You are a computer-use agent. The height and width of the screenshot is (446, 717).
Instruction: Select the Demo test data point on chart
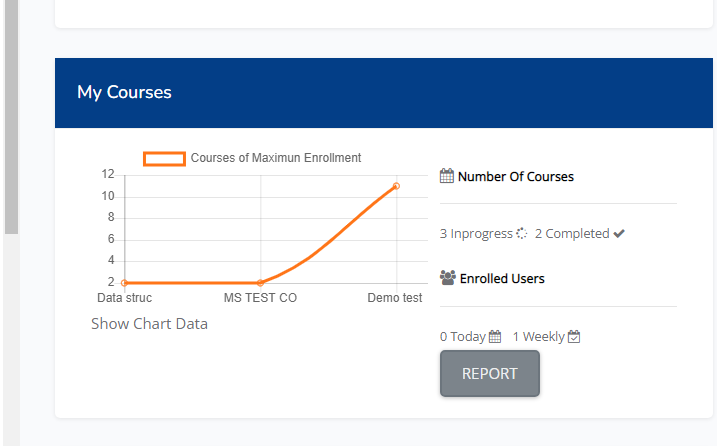pos(396,186)
